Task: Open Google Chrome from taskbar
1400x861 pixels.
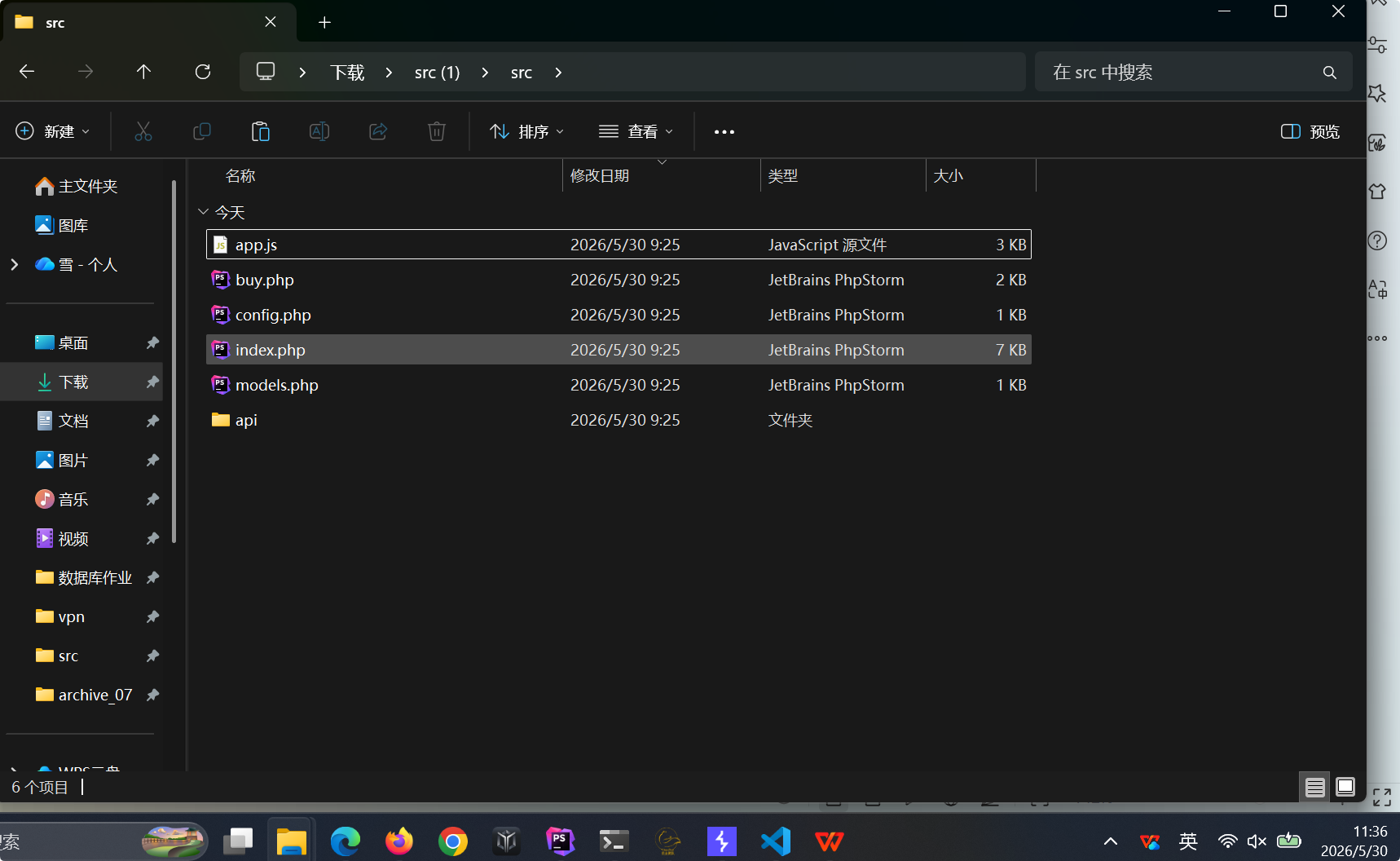Action: coord(453,841)
